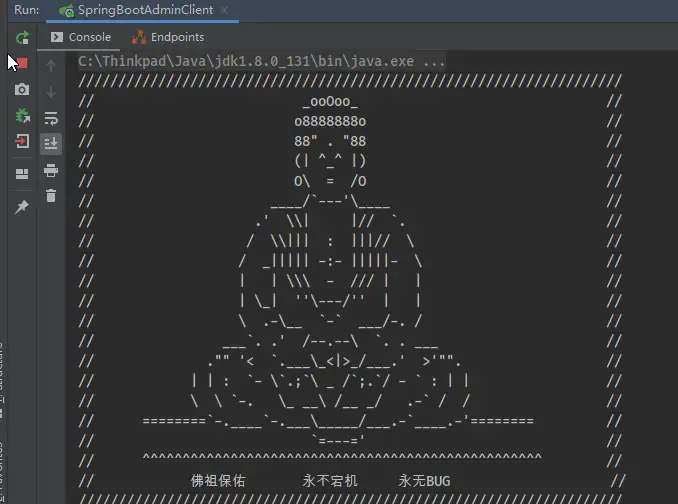Click the '佛祖保佑' text in console
This screenshot has width=678, height=504.
pos(218,481)
